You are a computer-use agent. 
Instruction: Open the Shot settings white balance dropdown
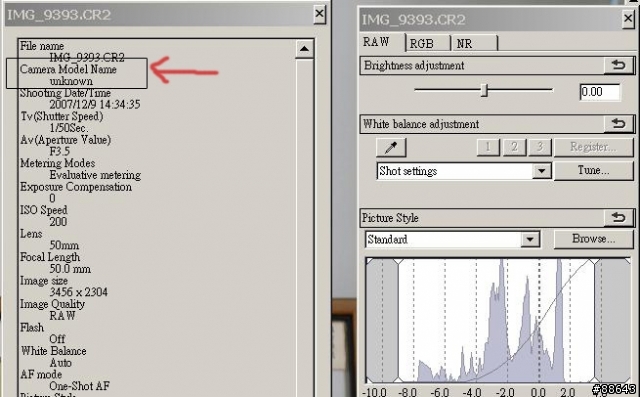click(542, 171)
